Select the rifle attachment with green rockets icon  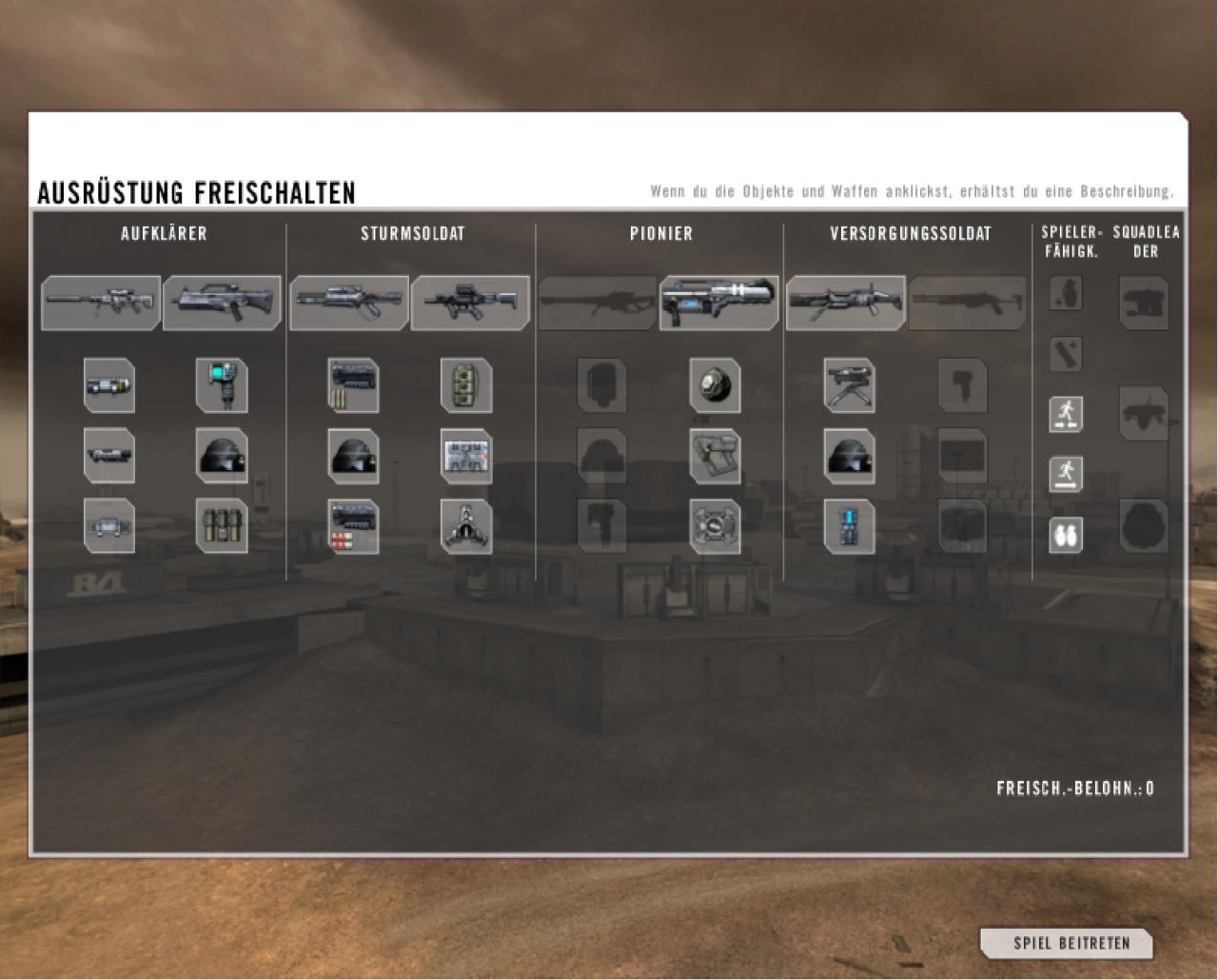pos(353,385)
